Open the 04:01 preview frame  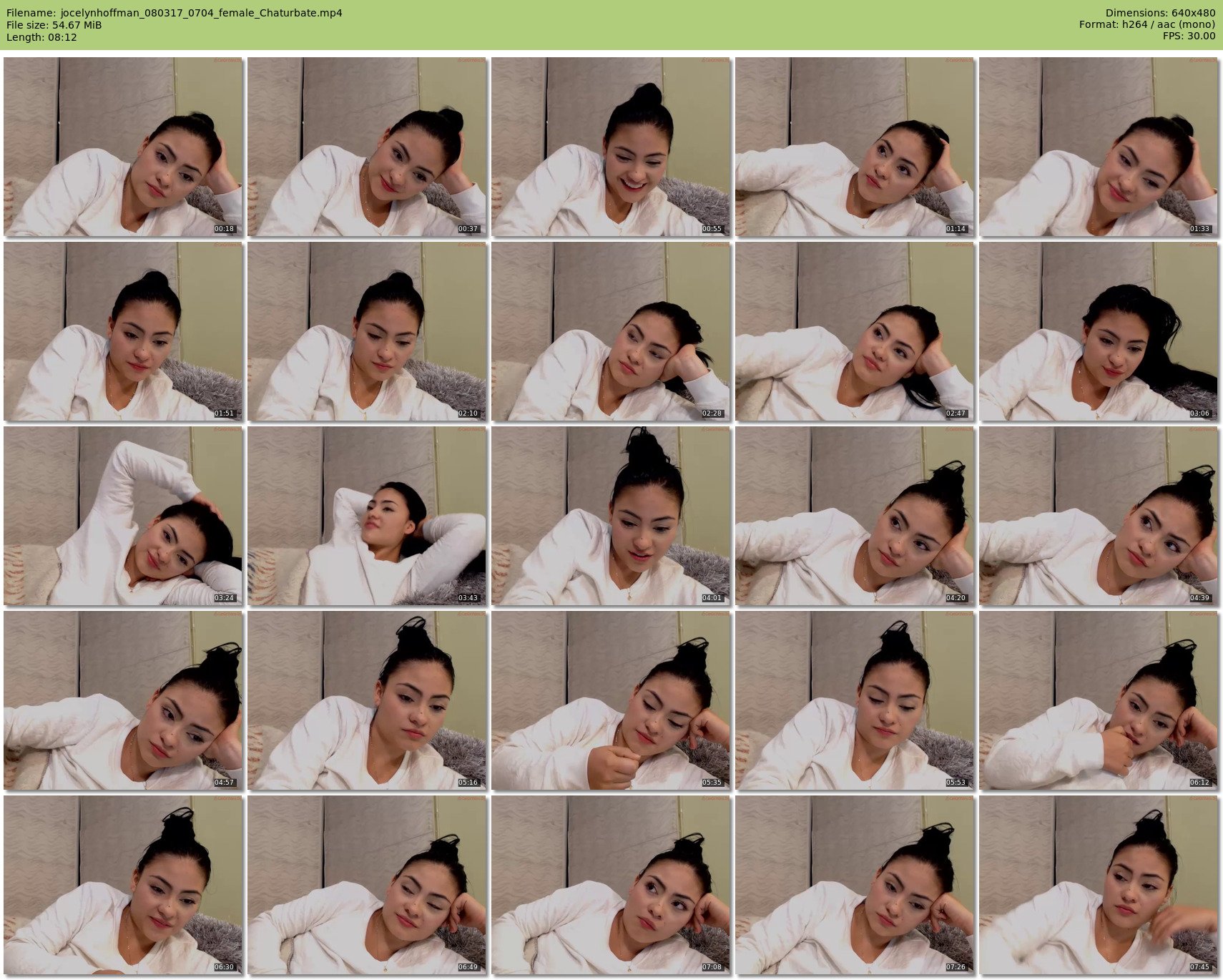coord(611,516)
